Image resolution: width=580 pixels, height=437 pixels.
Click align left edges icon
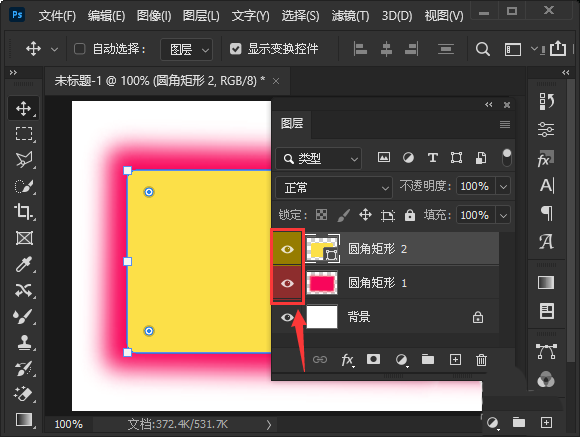tap(360, 48)
